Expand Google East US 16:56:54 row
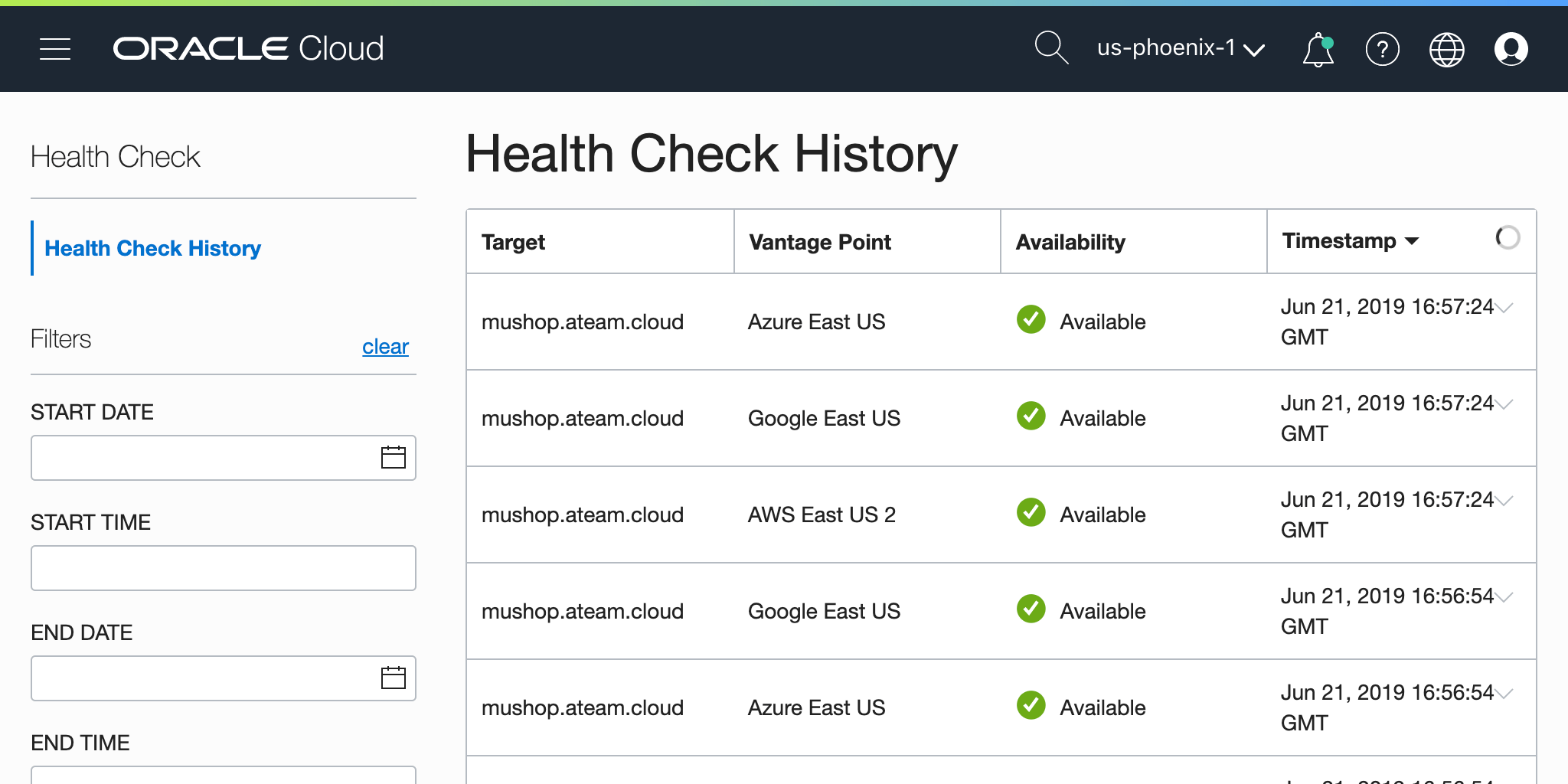1568x784 pixels. tap(1504, 597)
